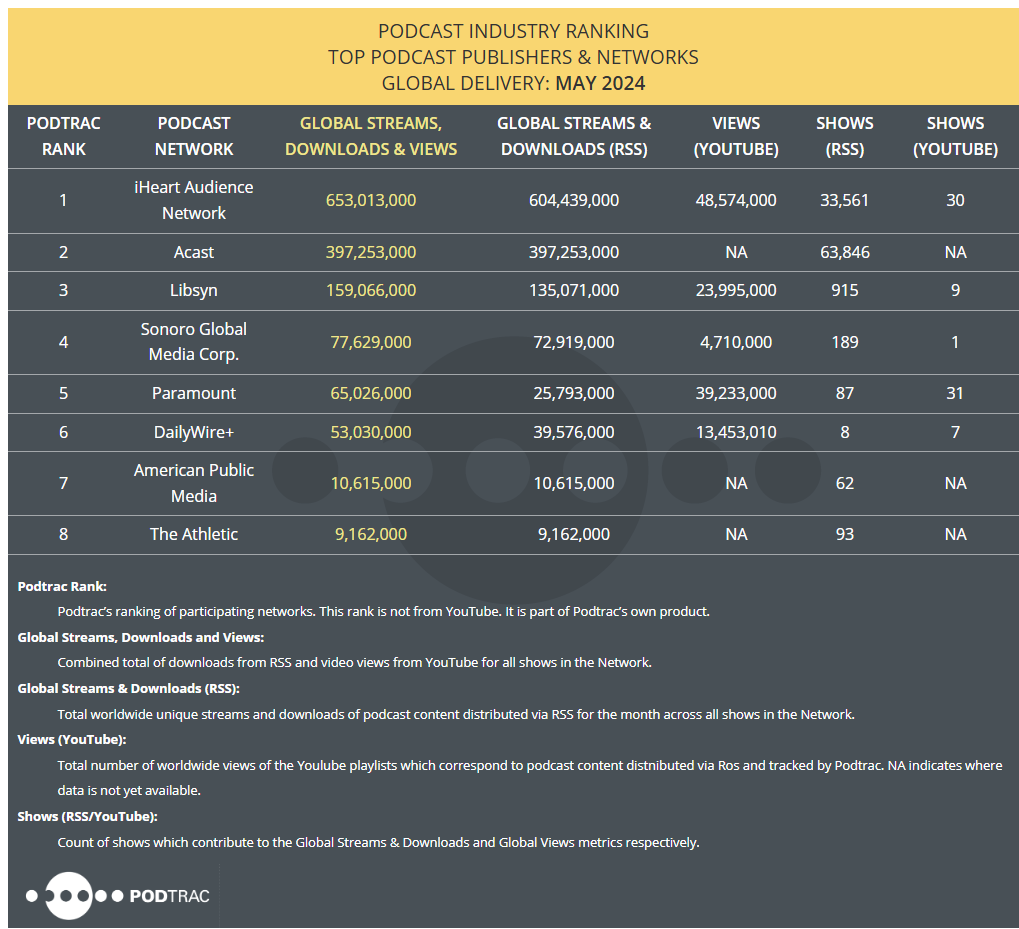Click the DailyWire+ network name
1019x929 pixels.
pos(194,432)
